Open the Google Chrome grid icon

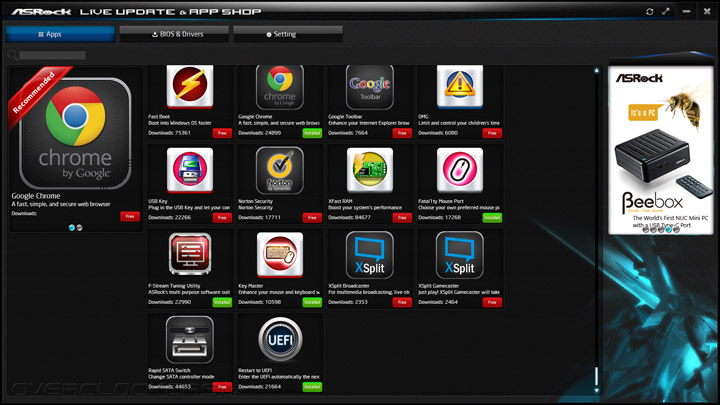[x=280, y=87]
